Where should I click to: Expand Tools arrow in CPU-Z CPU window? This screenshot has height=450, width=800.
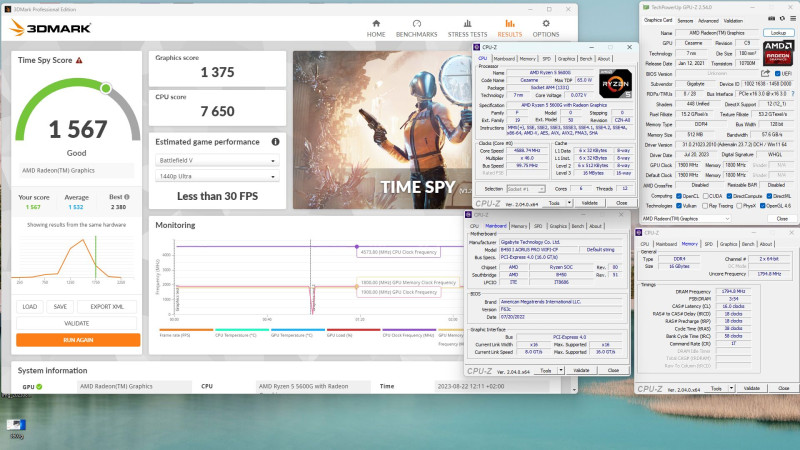(569, 203)
